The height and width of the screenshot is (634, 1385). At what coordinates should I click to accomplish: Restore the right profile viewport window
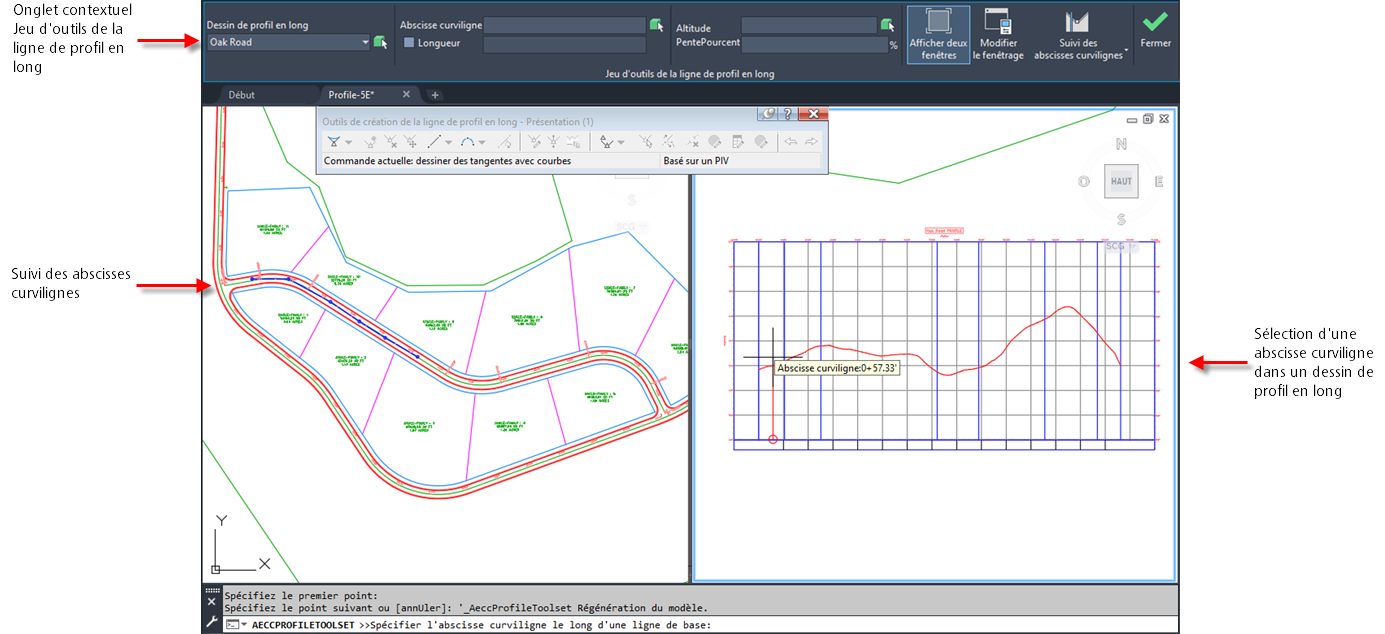coord(1148,118)
